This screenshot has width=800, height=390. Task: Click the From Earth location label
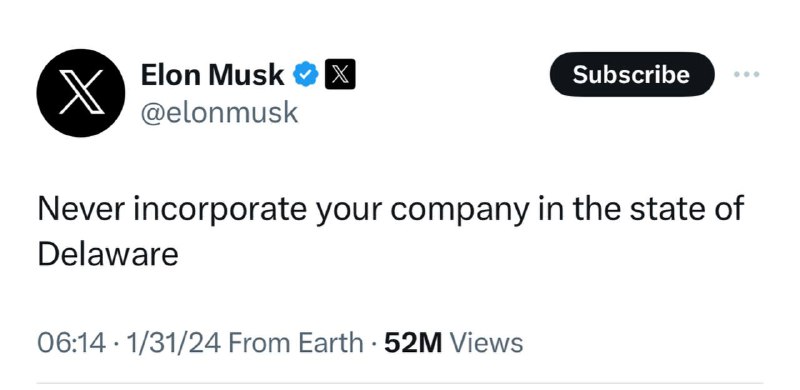(296, 343)
